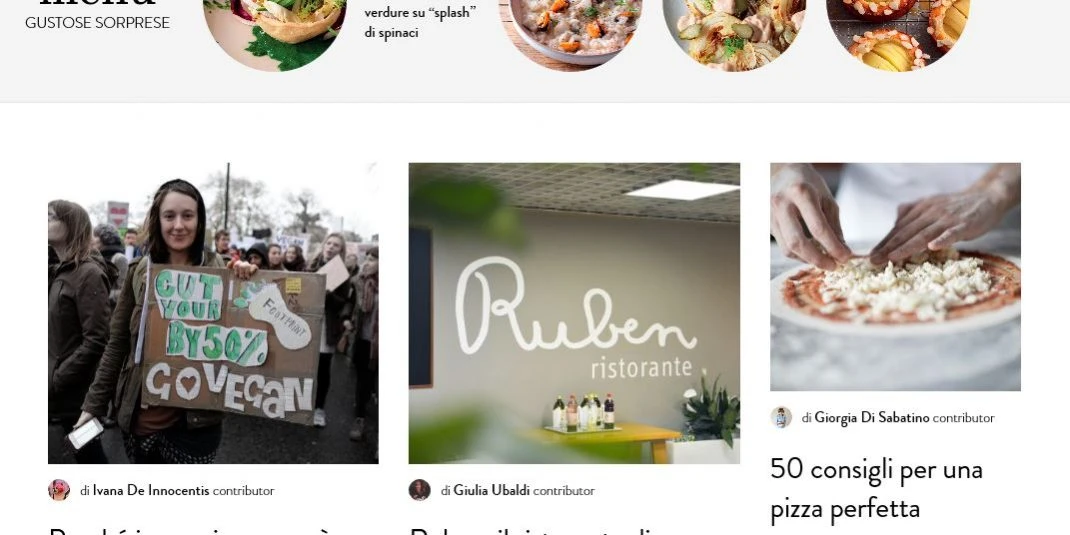This screenshot has width=1070, height=535.
Task: Open the headline below the protest image
Action: [x=192, y=530]
